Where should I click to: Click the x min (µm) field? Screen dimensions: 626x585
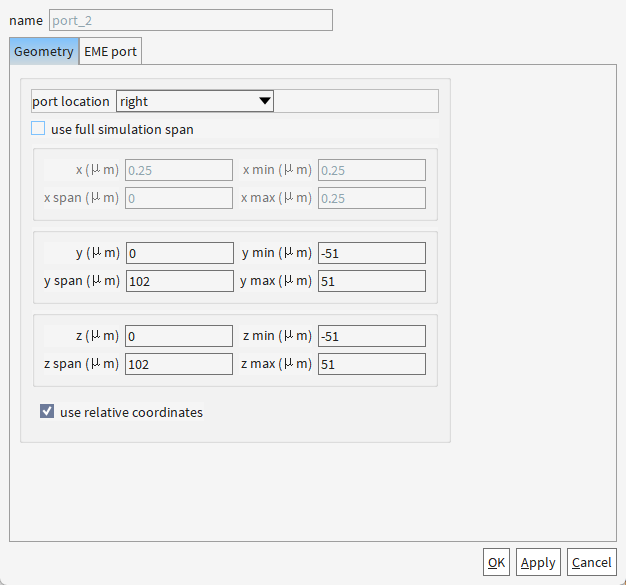coord(372,170)
